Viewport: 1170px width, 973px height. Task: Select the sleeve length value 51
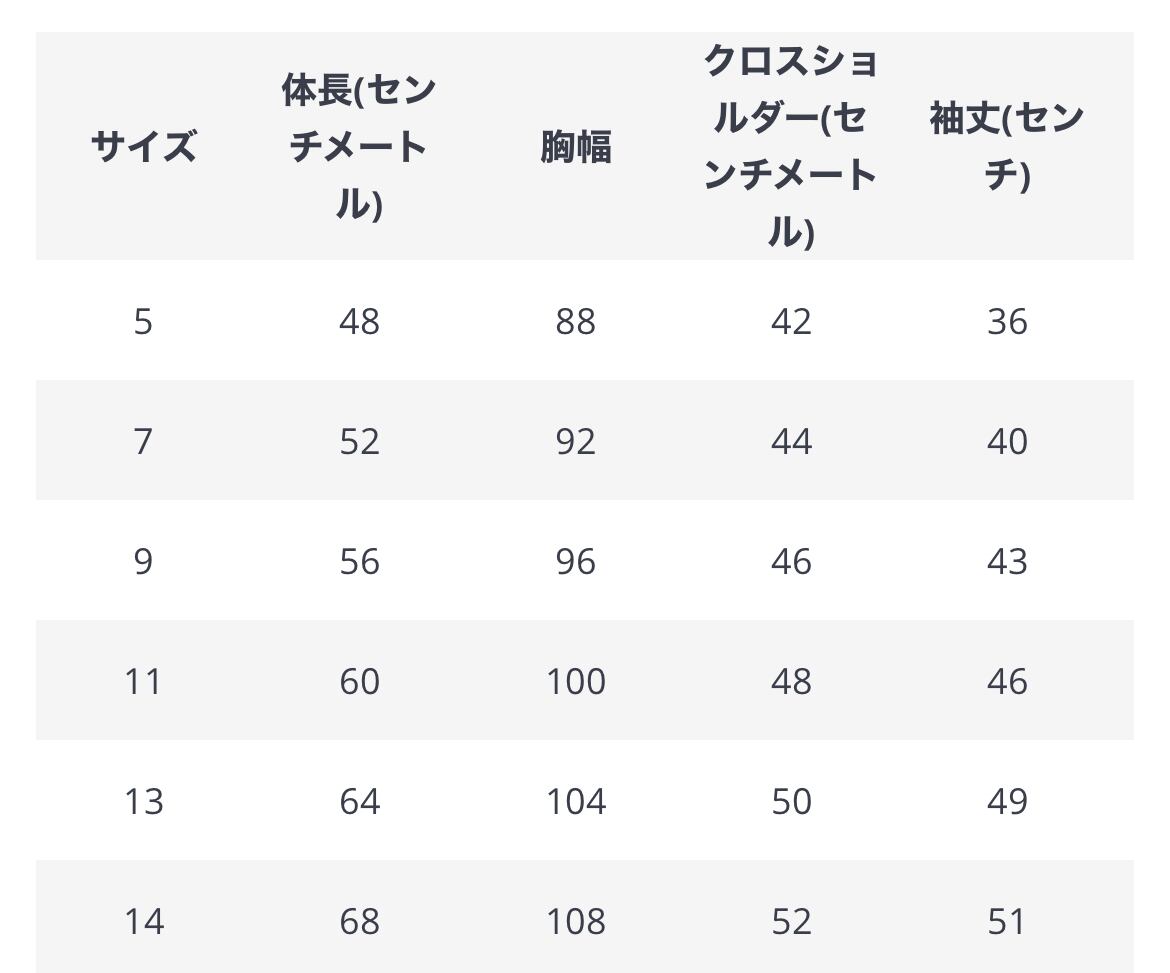point(1007,922)
